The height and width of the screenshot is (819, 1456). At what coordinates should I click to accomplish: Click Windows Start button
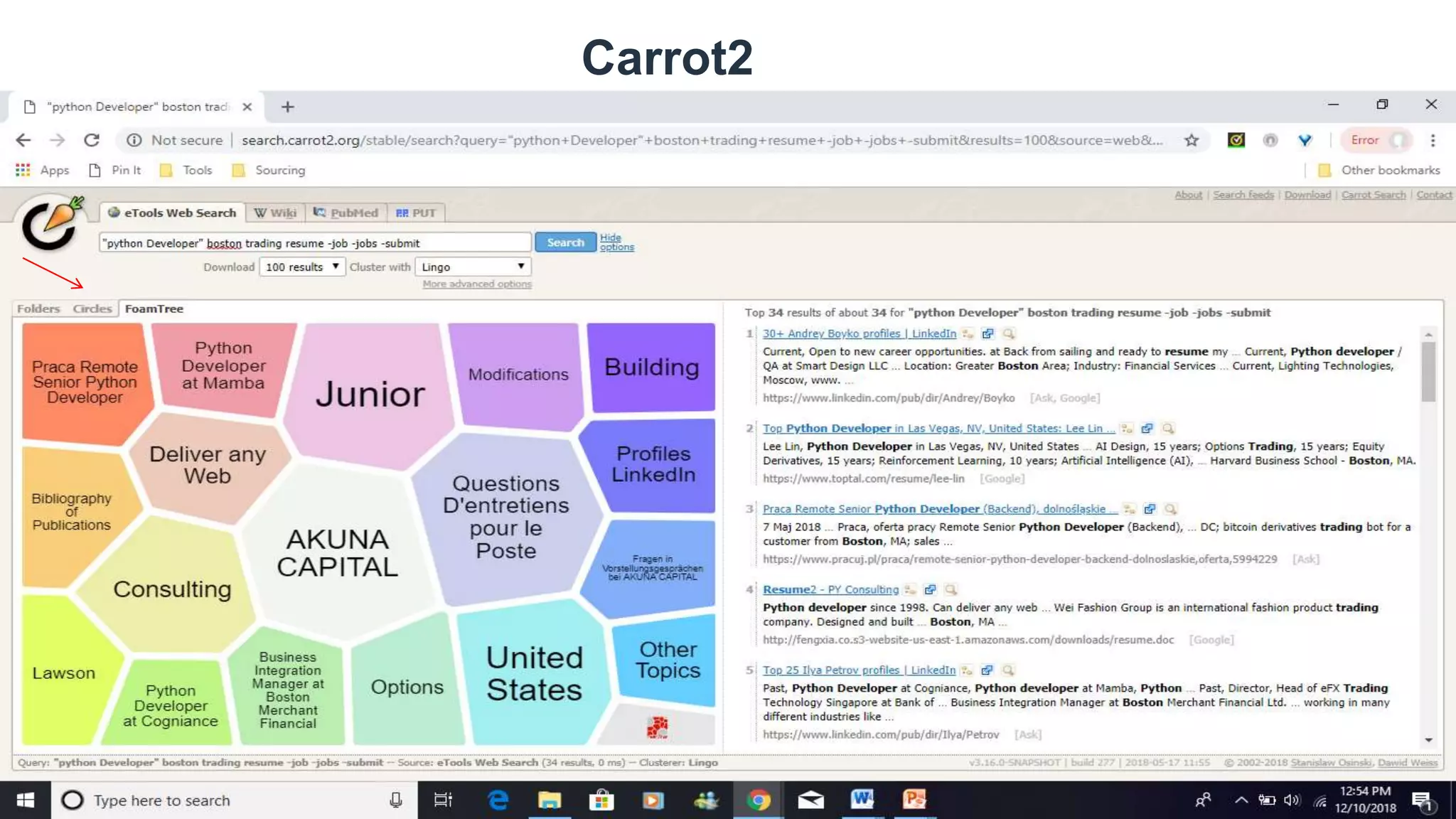click(x=25, y=800)
